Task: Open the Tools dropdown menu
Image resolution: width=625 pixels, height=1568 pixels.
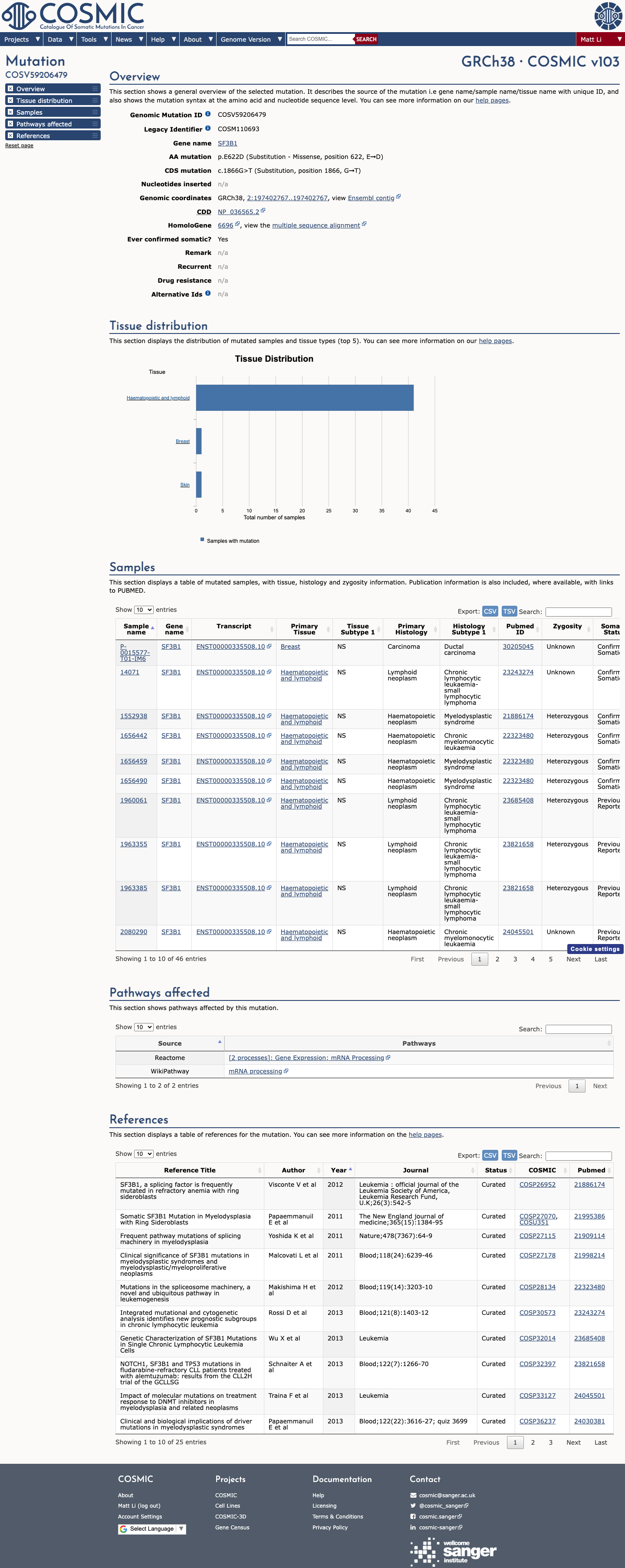Action: point(94,39)
